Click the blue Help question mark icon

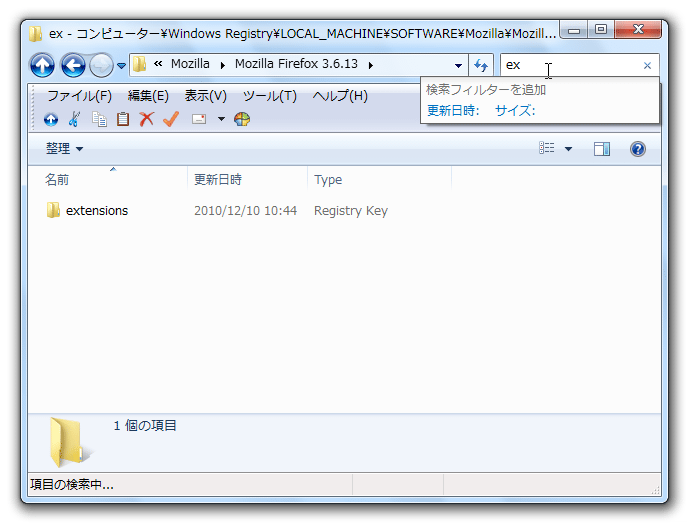tap(638, 149)
